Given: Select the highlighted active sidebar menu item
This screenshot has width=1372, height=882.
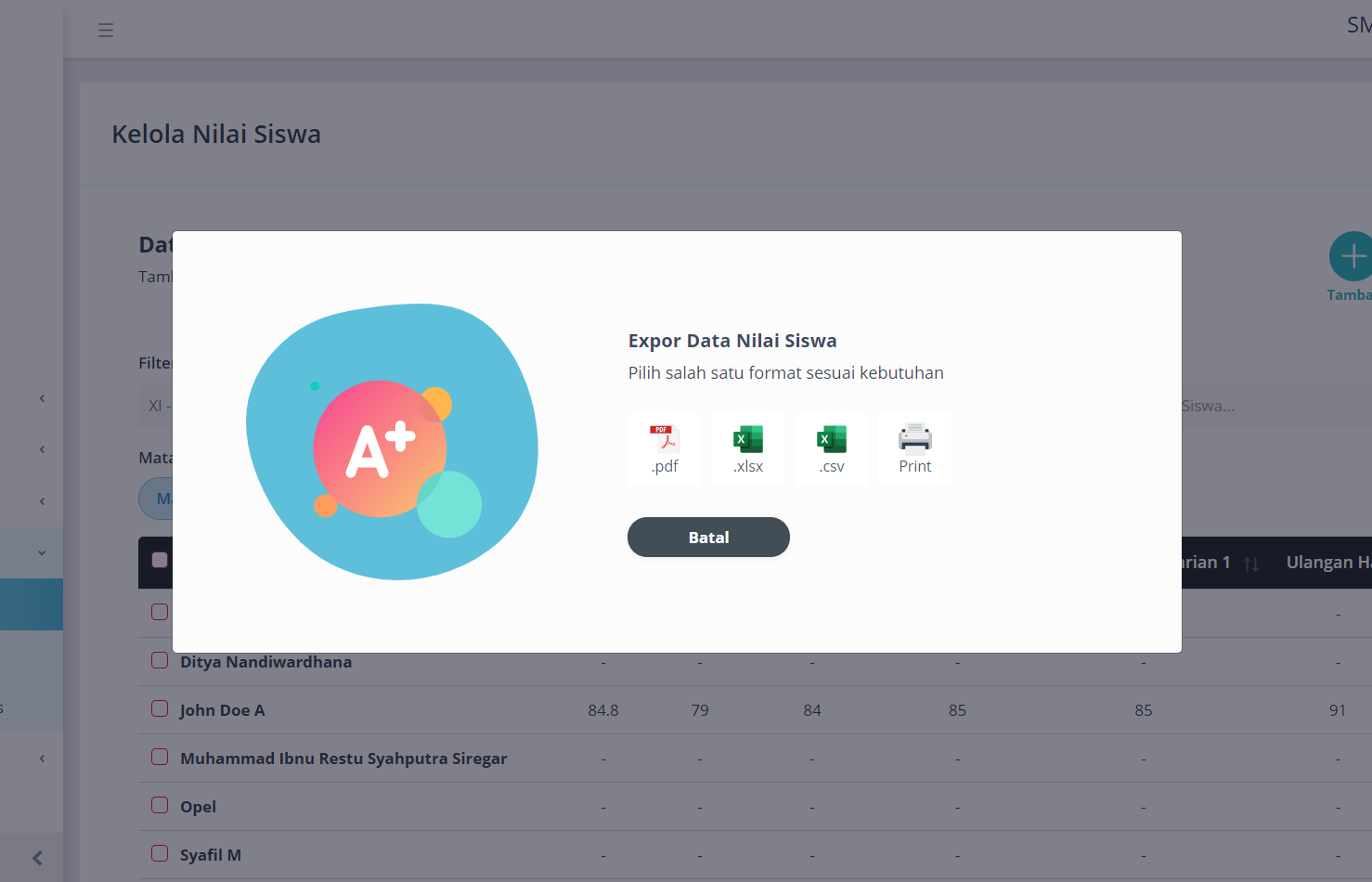Looking at the screenshot, I should click(32, 604).
